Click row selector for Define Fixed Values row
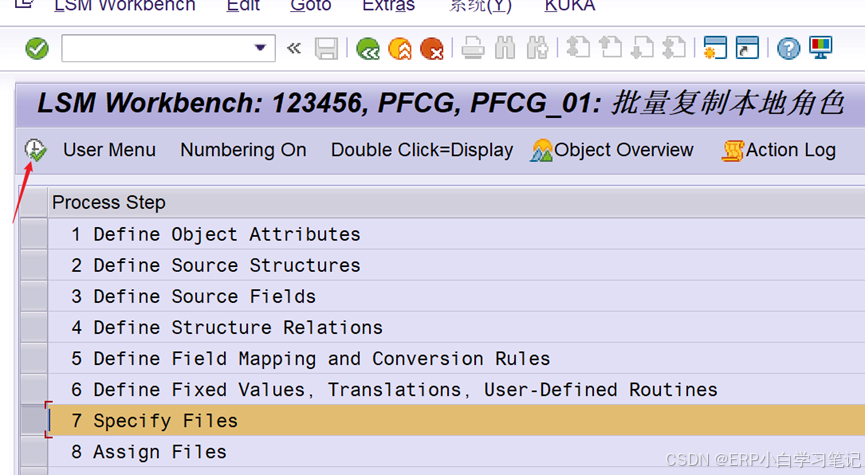 pos(34,389)
